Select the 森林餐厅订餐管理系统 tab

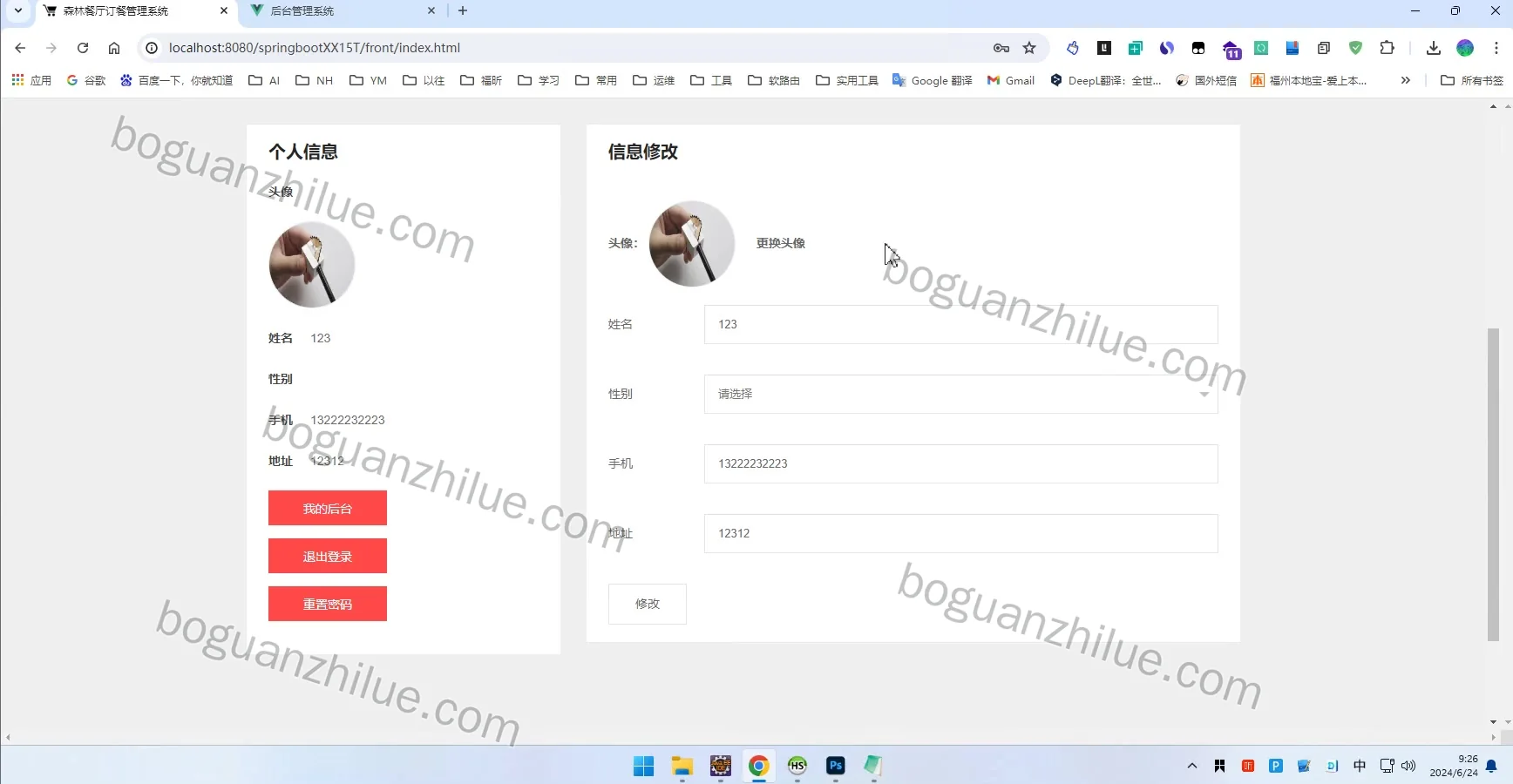pyautogui.click(x=136, y=11)
